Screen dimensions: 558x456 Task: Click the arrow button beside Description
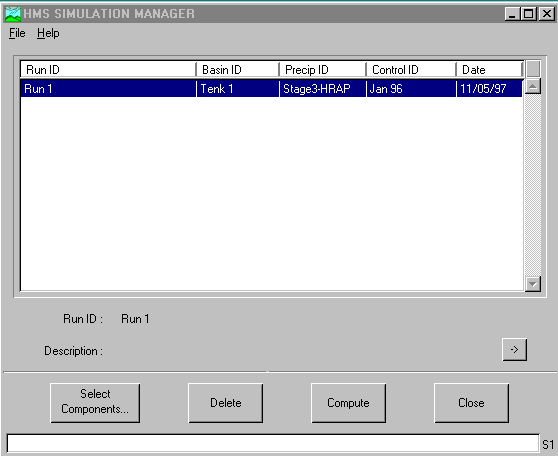[x=514, y=350]
